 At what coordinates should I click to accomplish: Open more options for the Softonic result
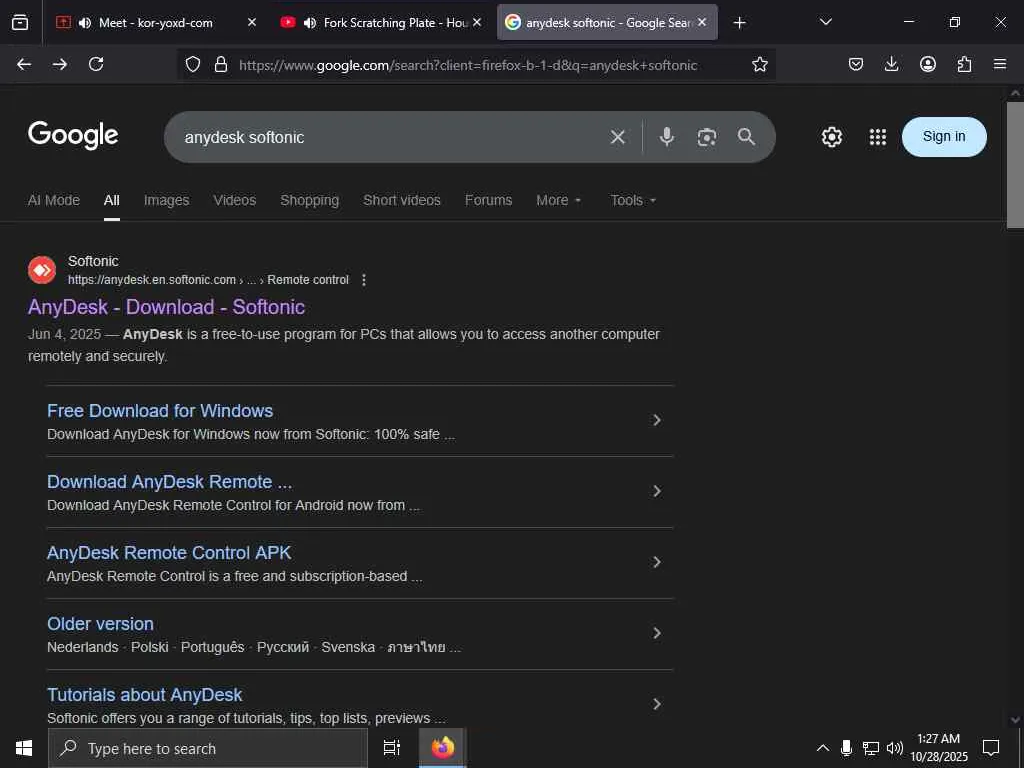(x=364, y=280)
